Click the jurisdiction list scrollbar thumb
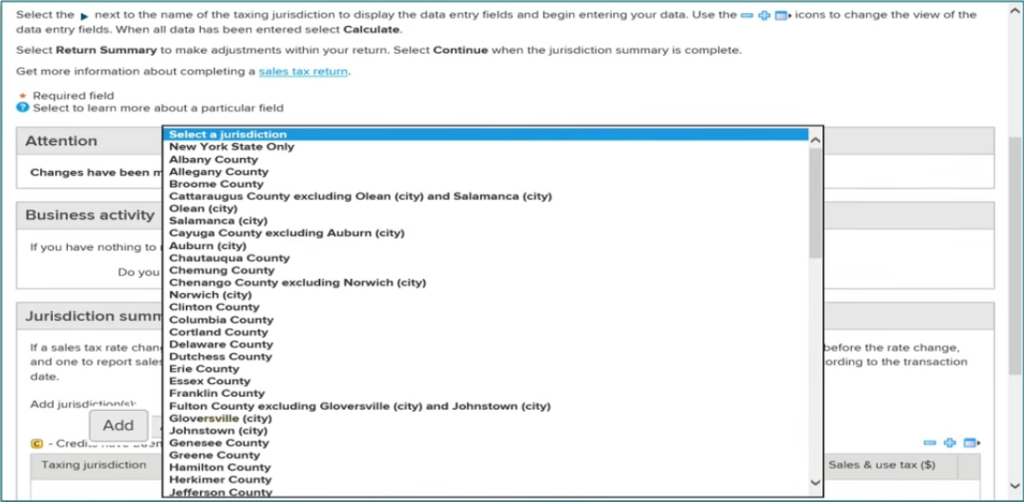 [x=815, y=202]
